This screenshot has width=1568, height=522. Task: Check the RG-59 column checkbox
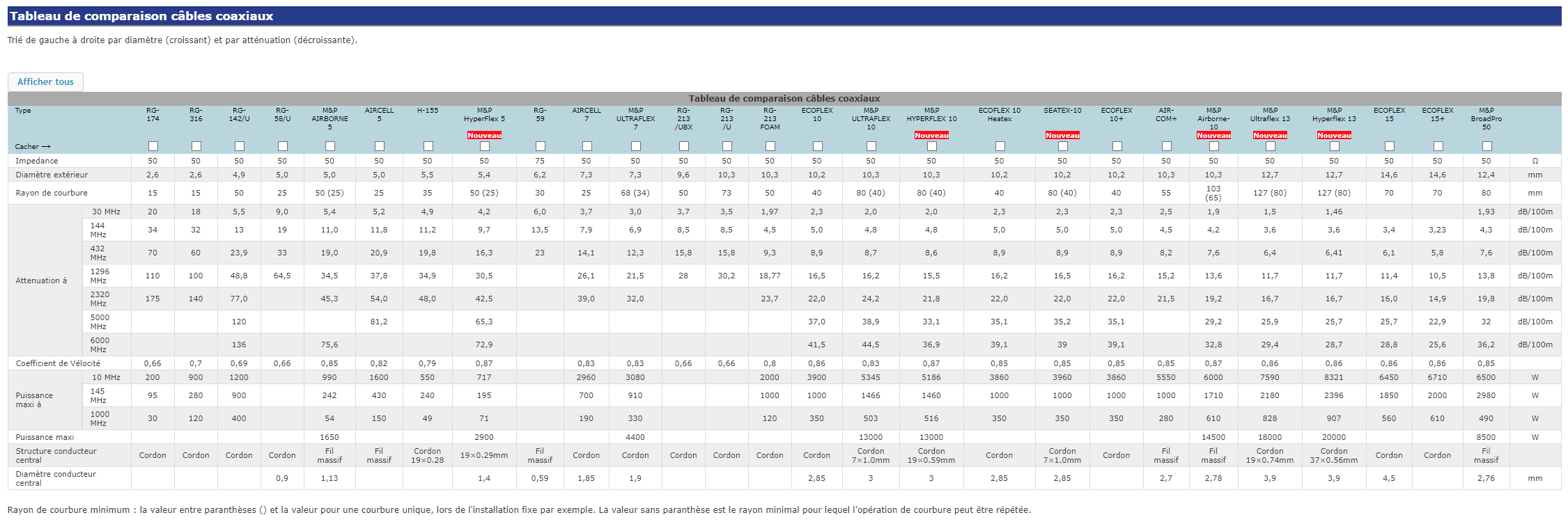(541, 146)
